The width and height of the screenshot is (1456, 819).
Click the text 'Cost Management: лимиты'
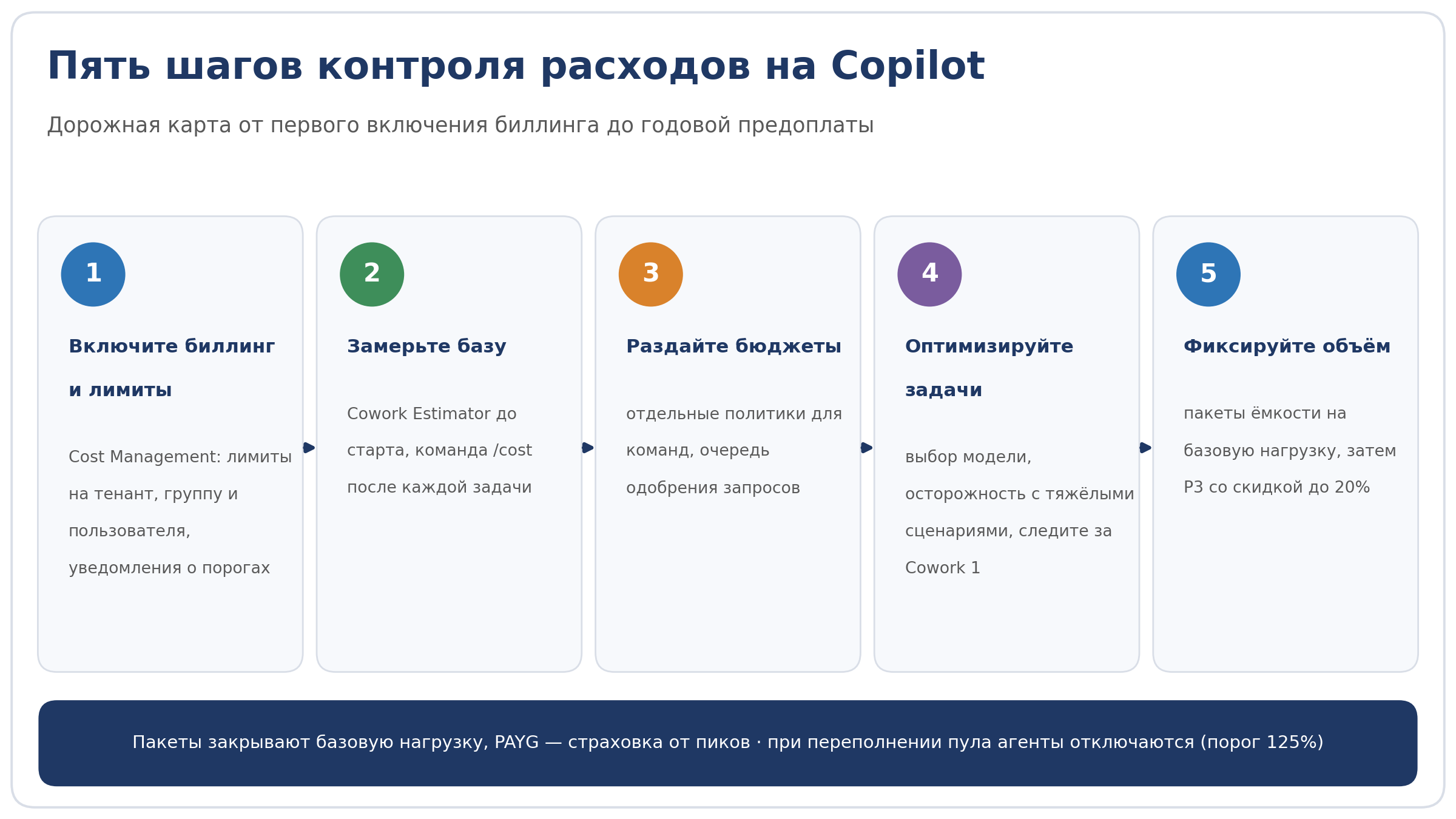[x=180, y=457]
